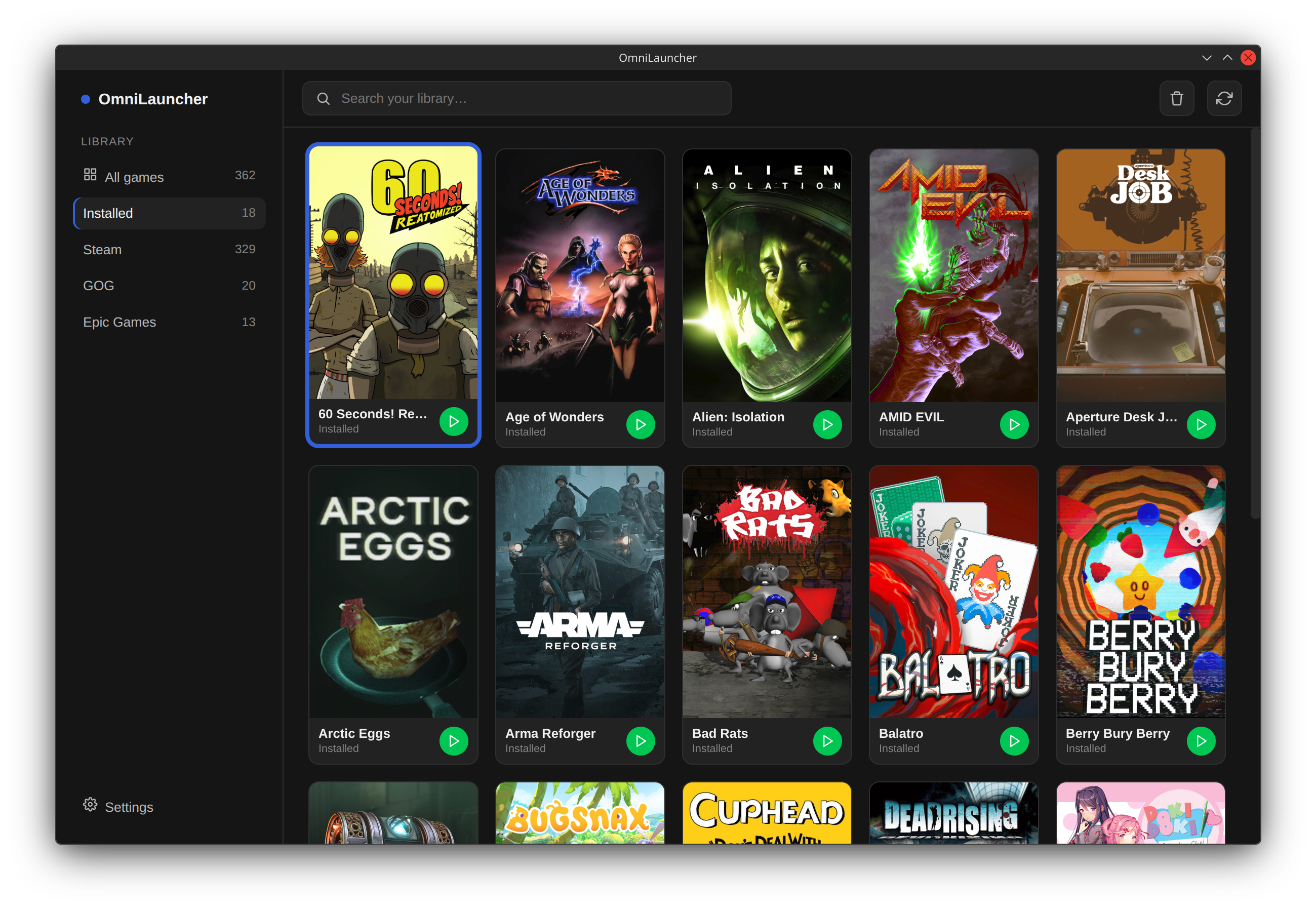This screenshot has width=1316, height=910.
Task: Play Balatro using its green play button
Action: pos(1015,741)
